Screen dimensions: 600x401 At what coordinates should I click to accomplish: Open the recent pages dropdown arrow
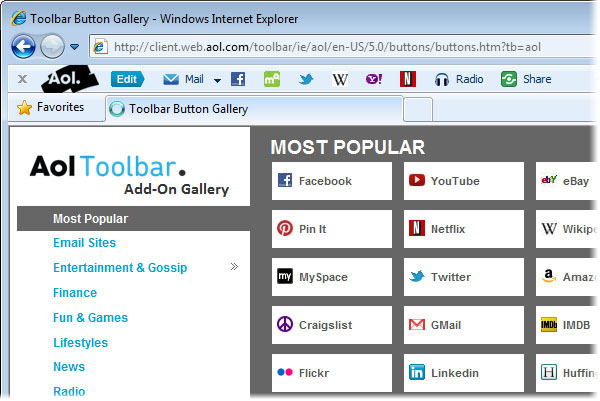click(x=75, y=47)
